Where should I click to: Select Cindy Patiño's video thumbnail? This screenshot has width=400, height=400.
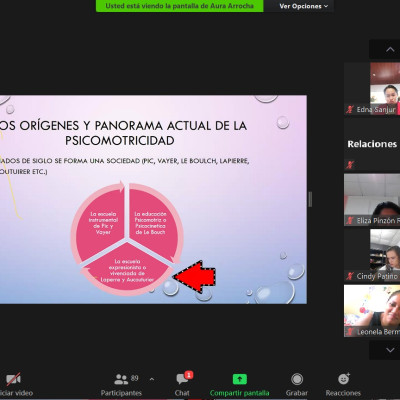coord(372,255)
